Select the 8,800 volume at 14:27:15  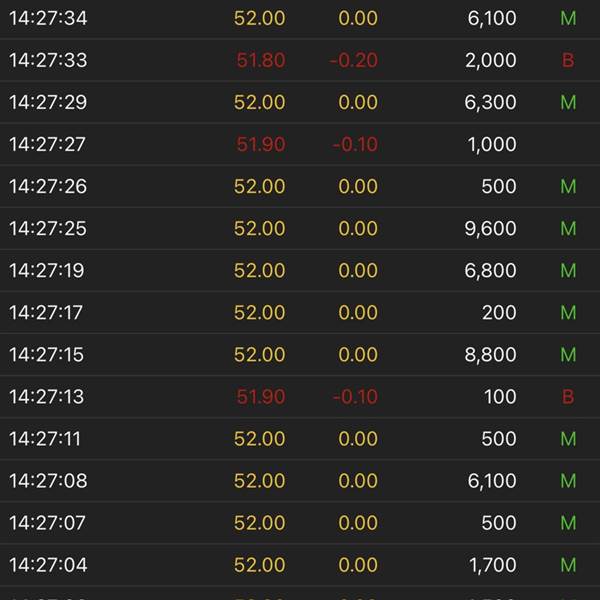pos(491,355)
